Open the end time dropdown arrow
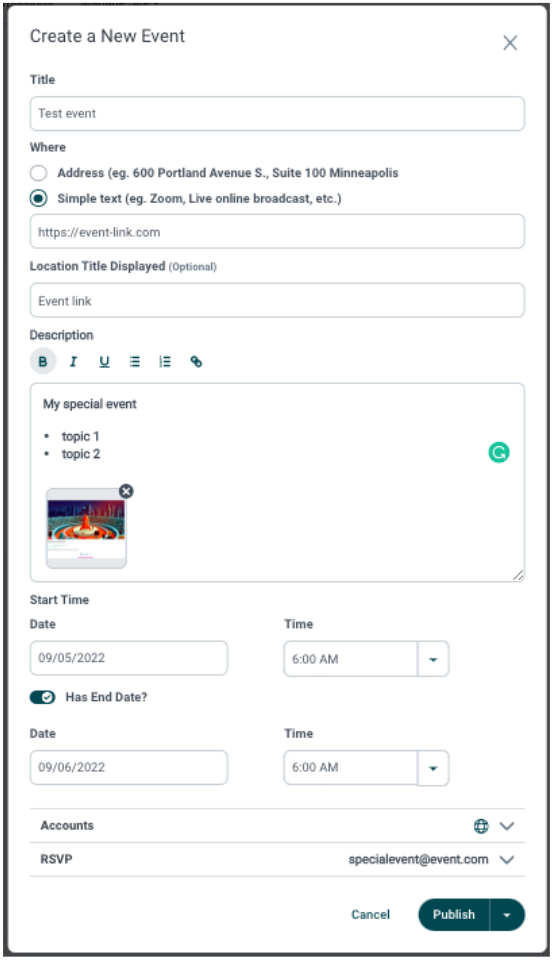This screenshot has height=960, width=554. [x=433, y=768]
